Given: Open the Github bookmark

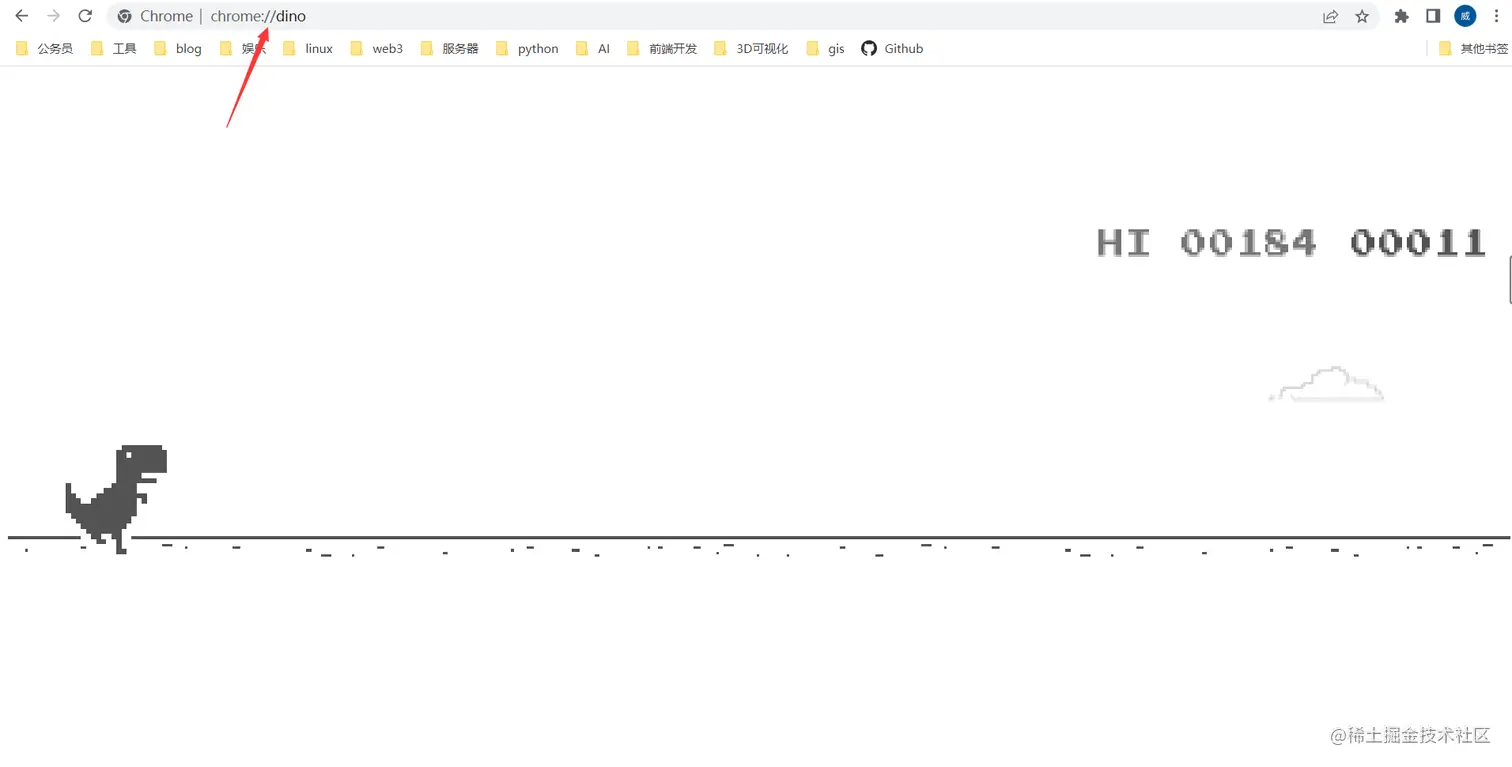Looking at the screenshot, I should click(892, 48).
